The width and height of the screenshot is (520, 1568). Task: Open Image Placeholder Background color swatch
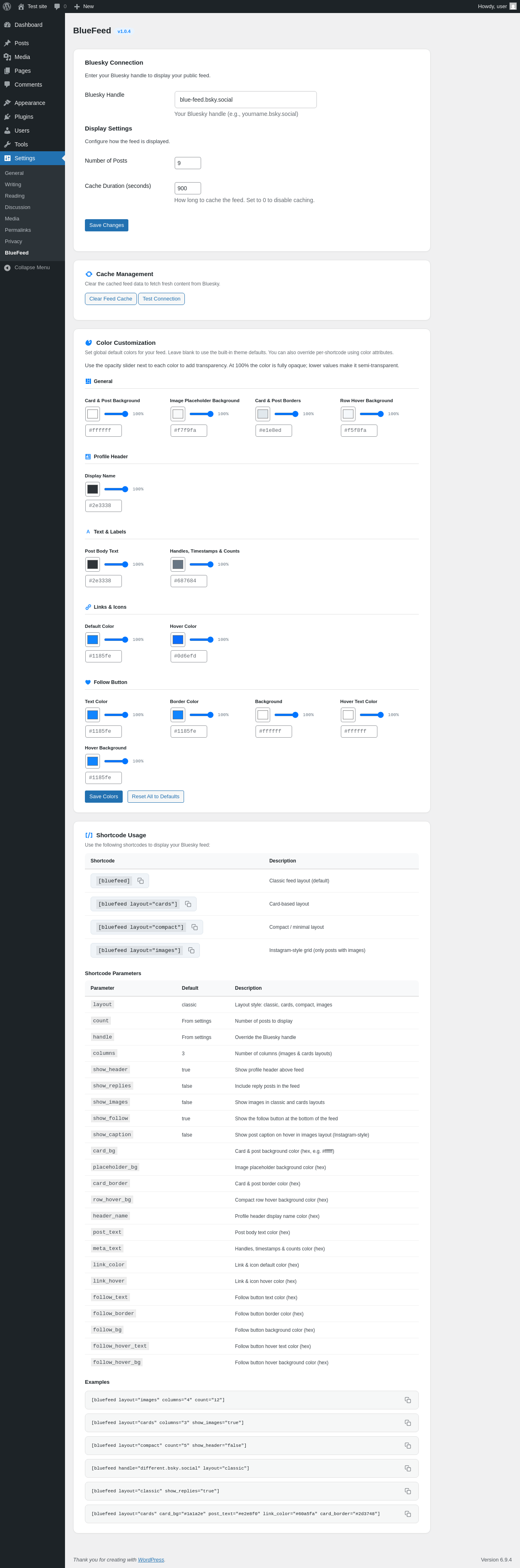pyautogui.click(x=178, y=414)
